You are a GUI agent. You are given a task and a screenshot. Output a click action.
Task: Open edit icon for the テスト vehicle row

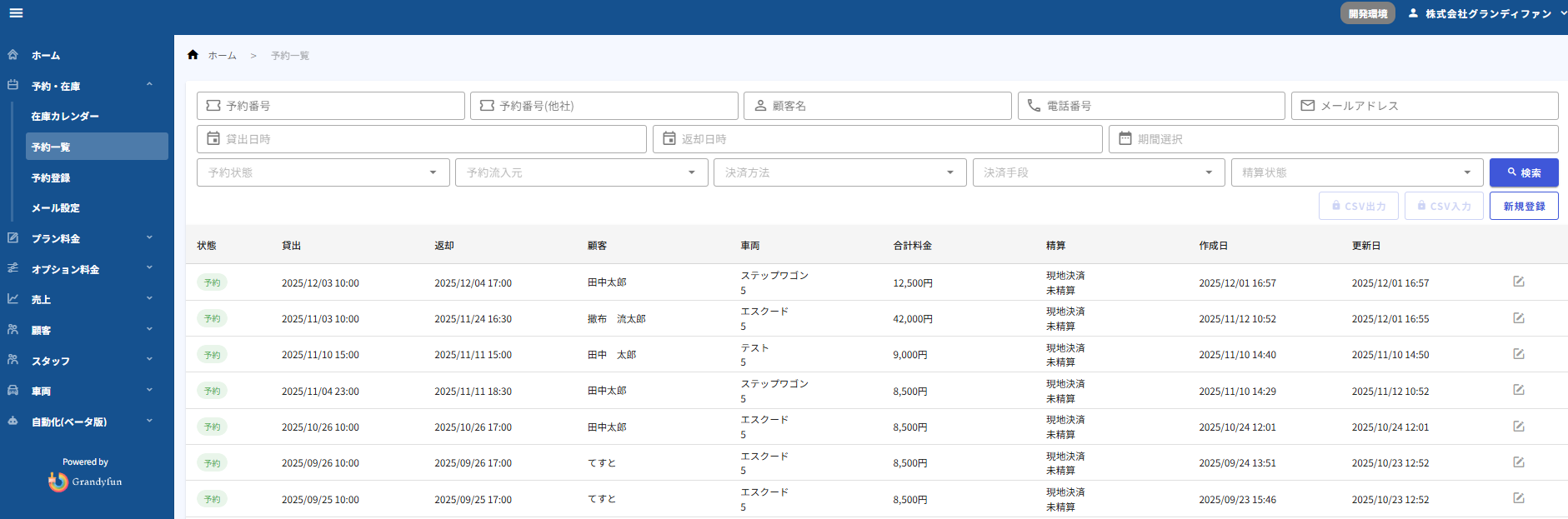(1518, 354)
